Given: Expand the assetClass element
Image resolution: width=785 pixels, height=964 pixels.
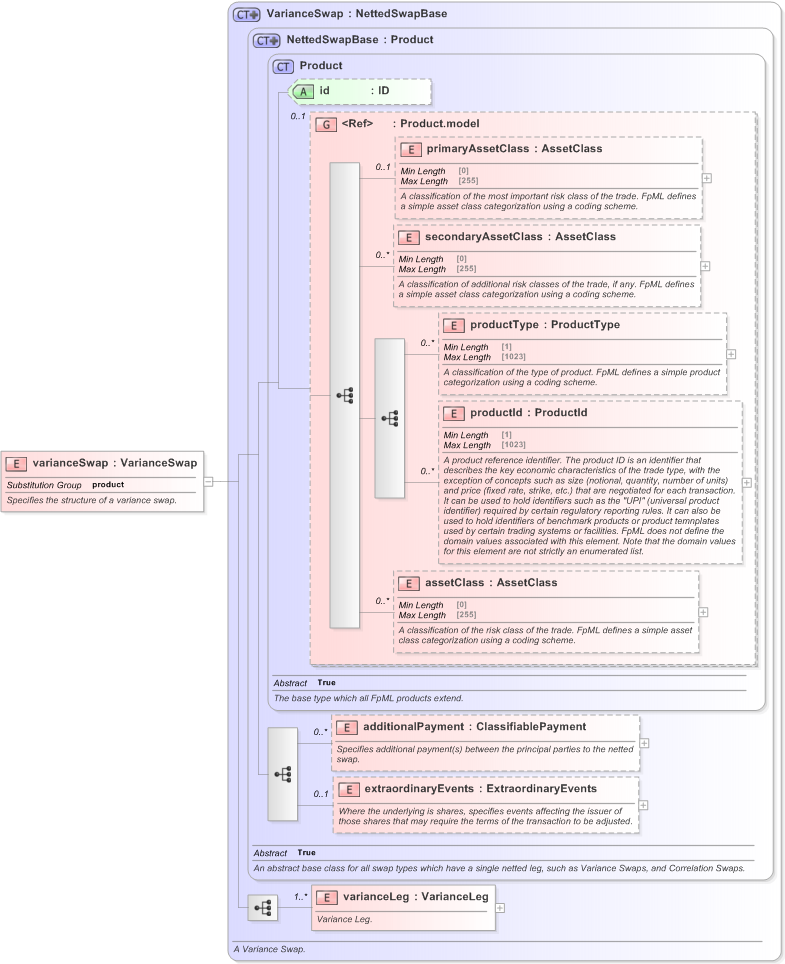Looking at the screenshot, I should (703, 612).
